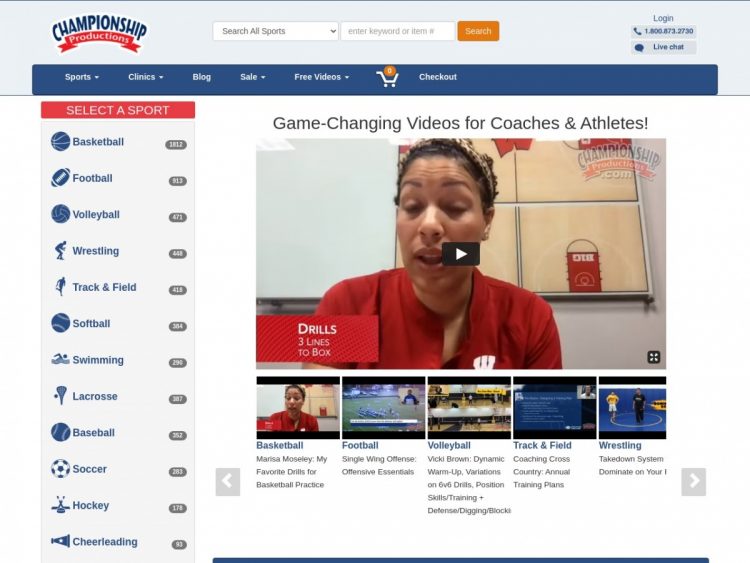Click the cheerleading megaphone icon
Image resolution: width=750 pixels, height=563 pixels.
tap(60, 542)
